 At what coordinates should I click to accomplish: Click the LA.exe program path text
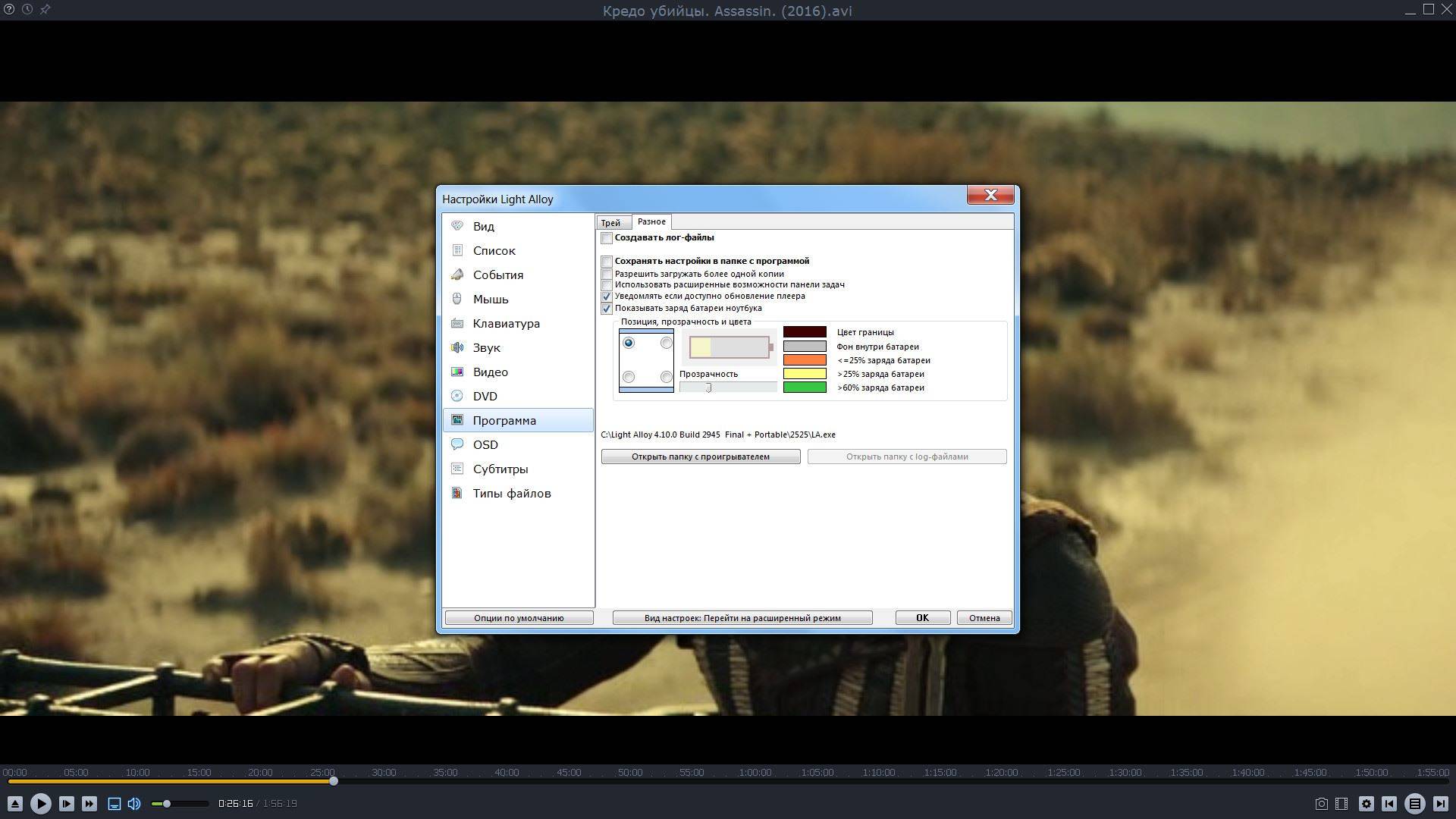[x=718, y=435]
